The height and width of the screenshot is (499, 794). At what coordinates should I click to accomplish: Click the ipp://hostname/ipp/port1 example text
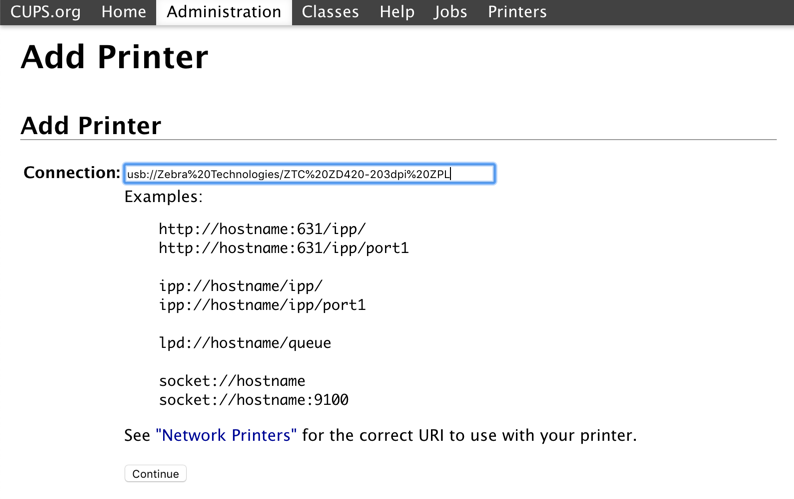(x=262, y=305)
